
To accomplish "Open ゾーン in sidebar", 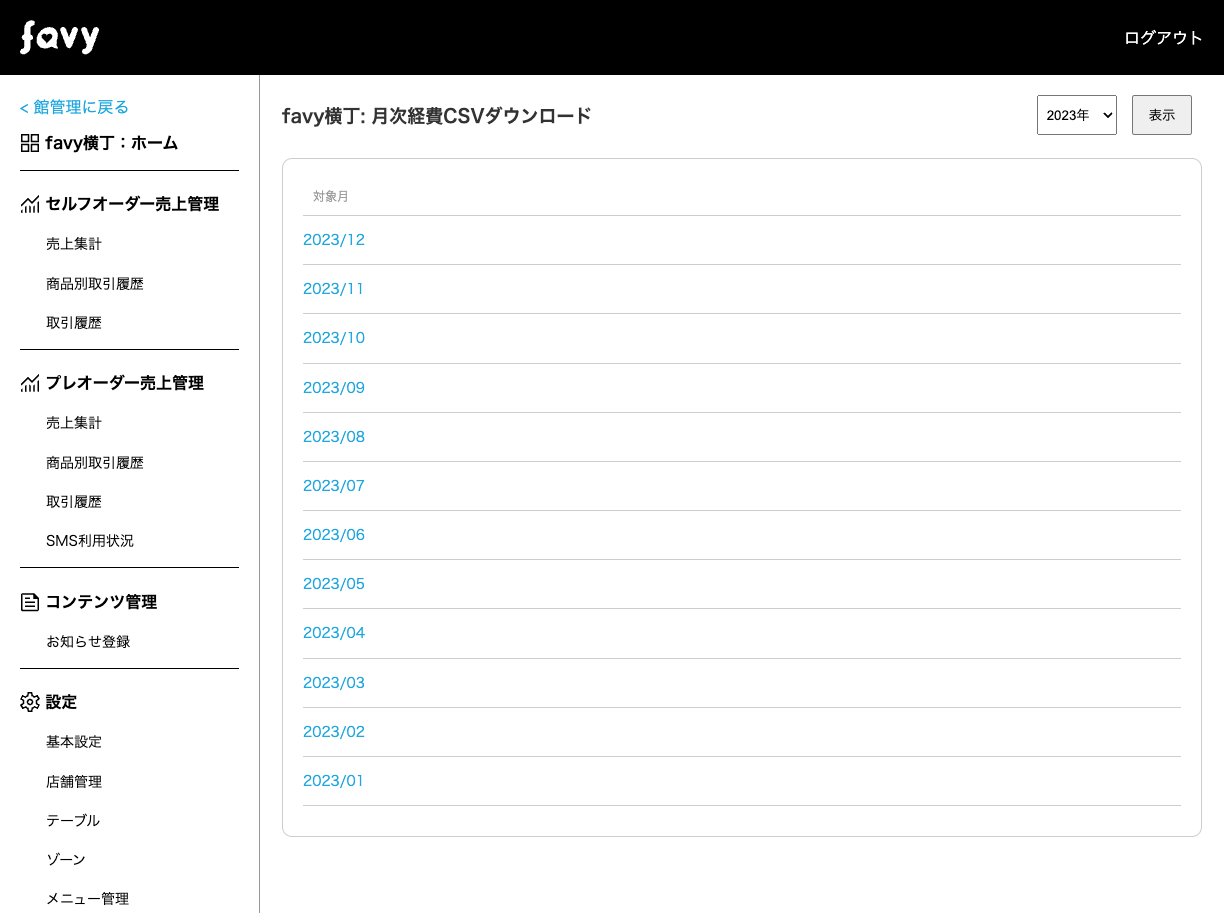I will click(66, 859).
